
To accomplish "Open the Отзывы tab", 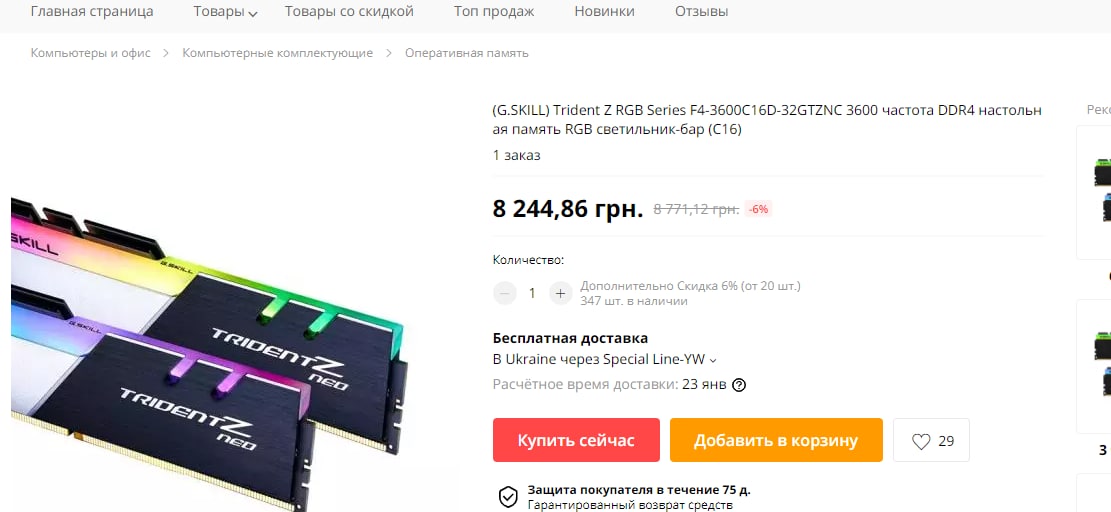I will click(x=701, y=11).
